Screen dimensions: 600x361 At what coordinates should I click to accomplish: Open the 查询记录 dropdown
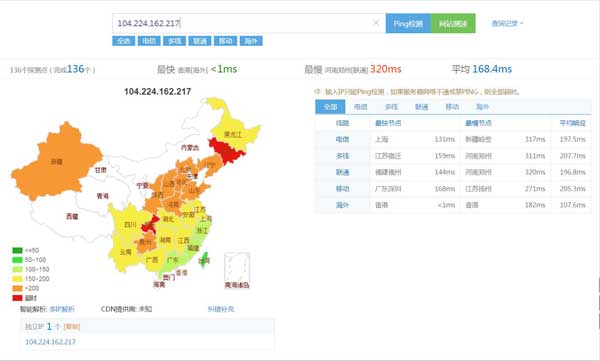tap(507, 23)
